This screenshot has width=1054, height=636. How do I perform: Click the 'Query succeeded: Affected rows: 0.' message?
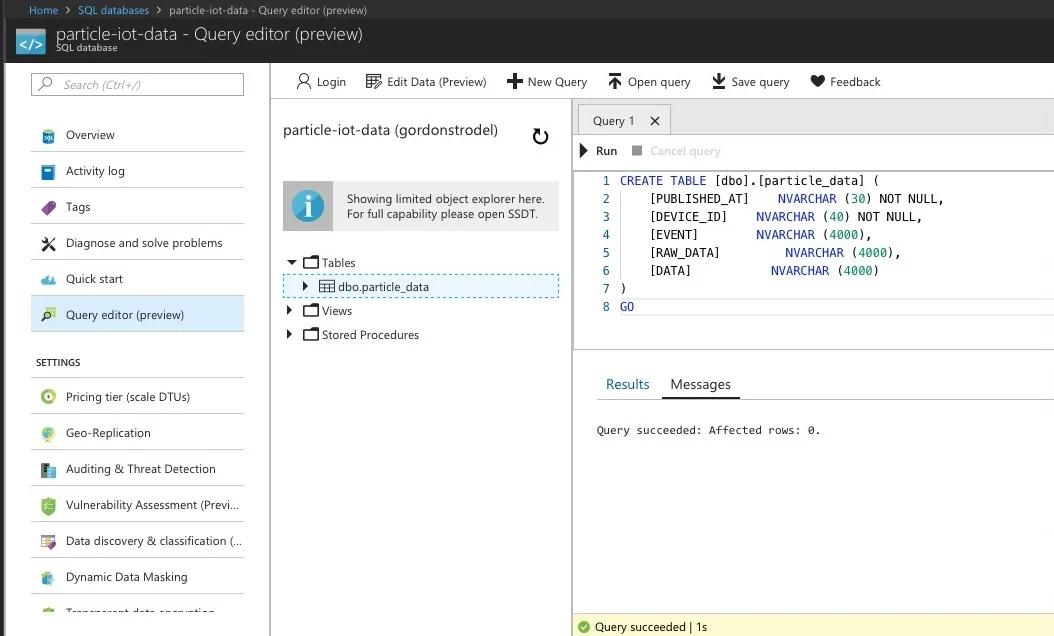click(708, 430)
